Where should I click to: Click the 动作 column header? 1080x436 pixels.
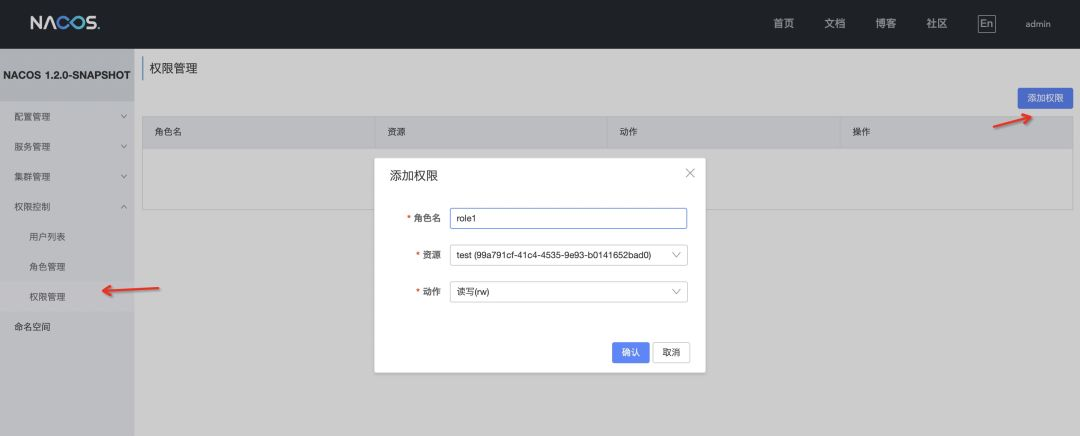(723, 132)
